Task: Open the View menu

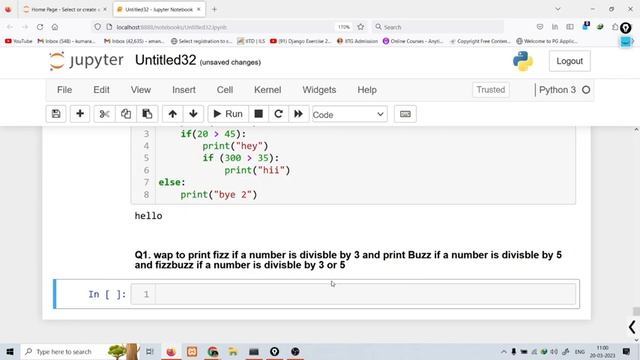Action: coord(141,90)
